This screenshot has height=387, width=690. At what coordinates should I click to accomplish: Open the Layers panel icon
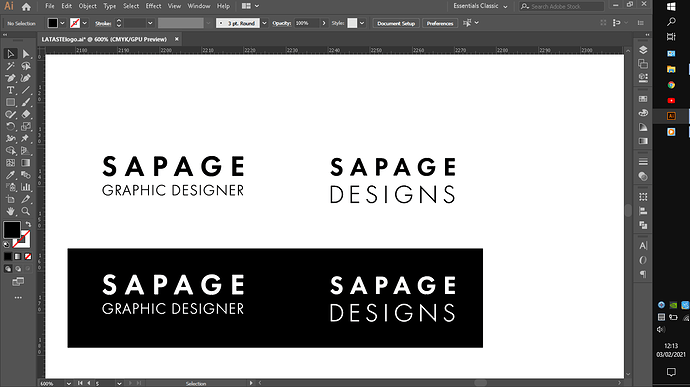[x=643, y=50]
